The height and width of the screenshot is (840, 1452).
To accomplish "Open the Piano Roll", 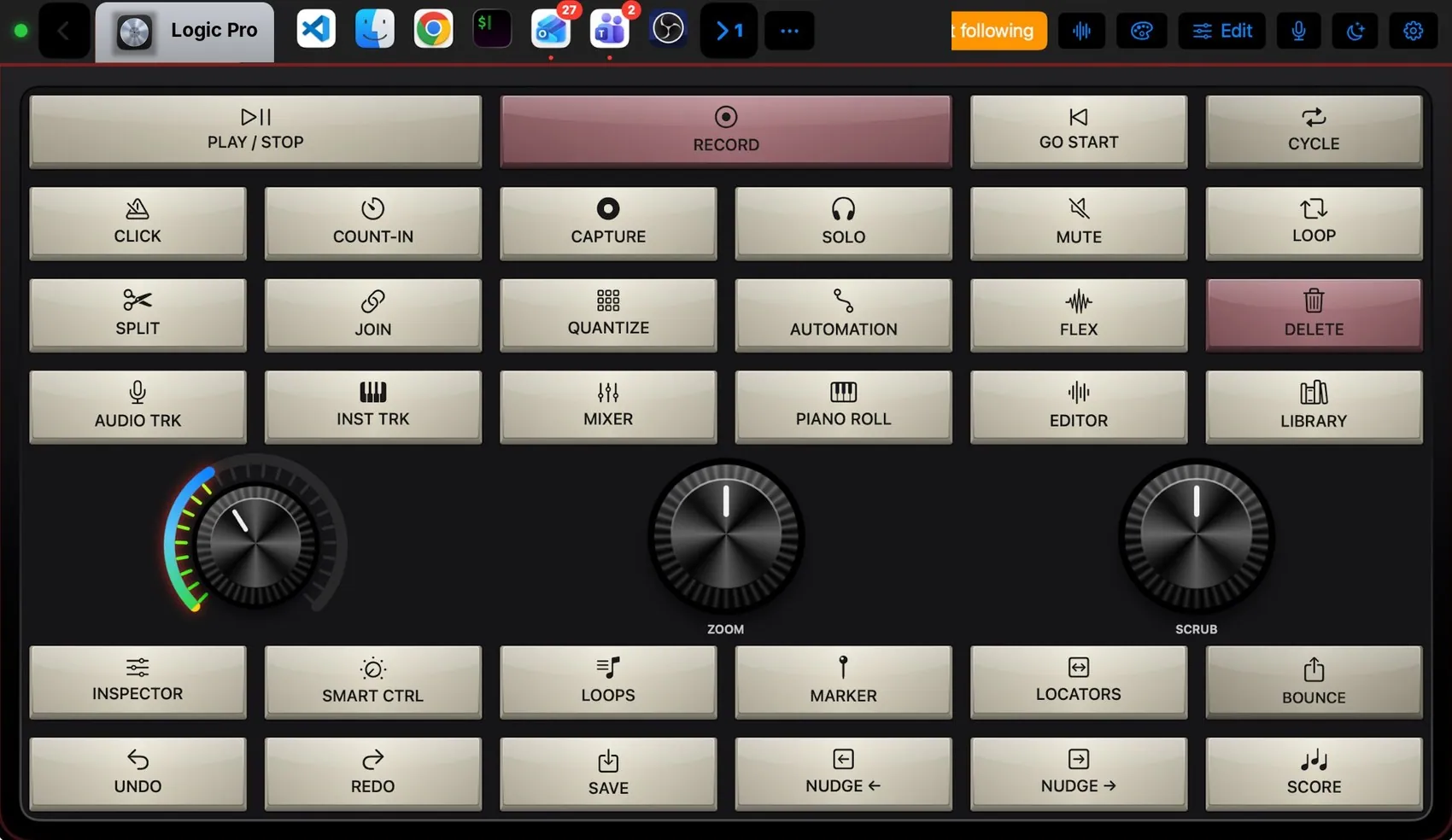I will [x=844, y=406].
